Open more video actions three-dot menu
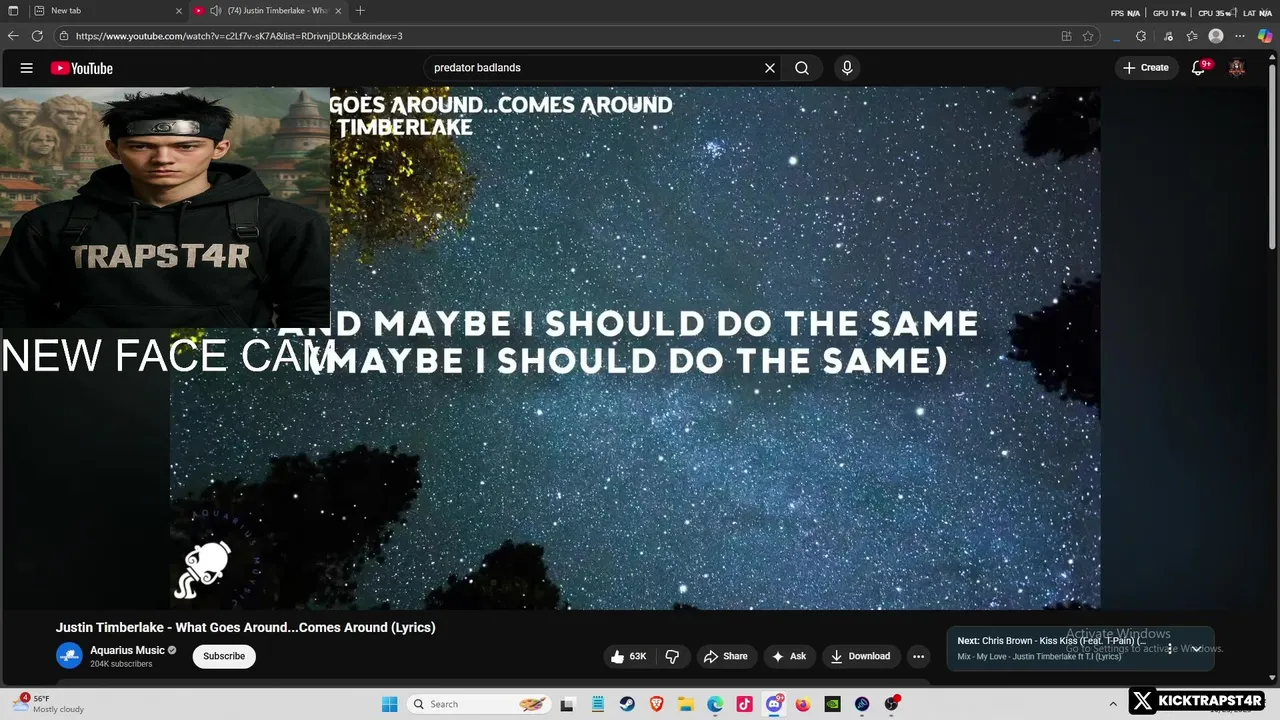The height and width of the screenshot is (720, 1280). (x=918, y=656)
